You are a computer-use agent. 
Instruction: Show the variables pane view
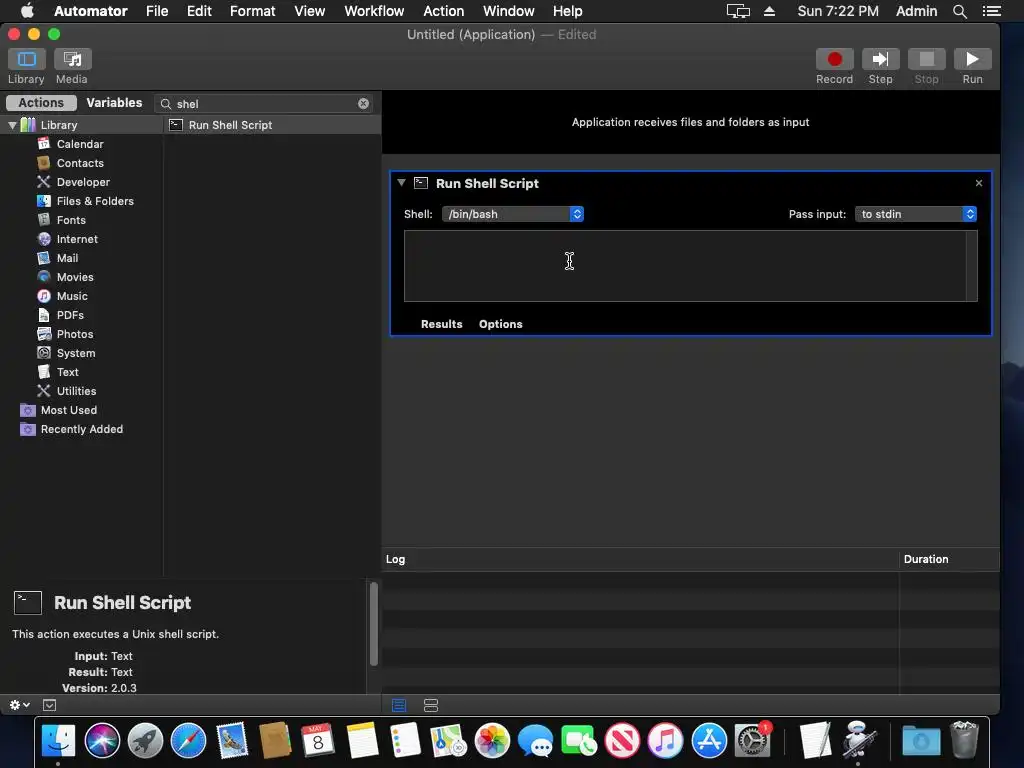tap(431, 705)
